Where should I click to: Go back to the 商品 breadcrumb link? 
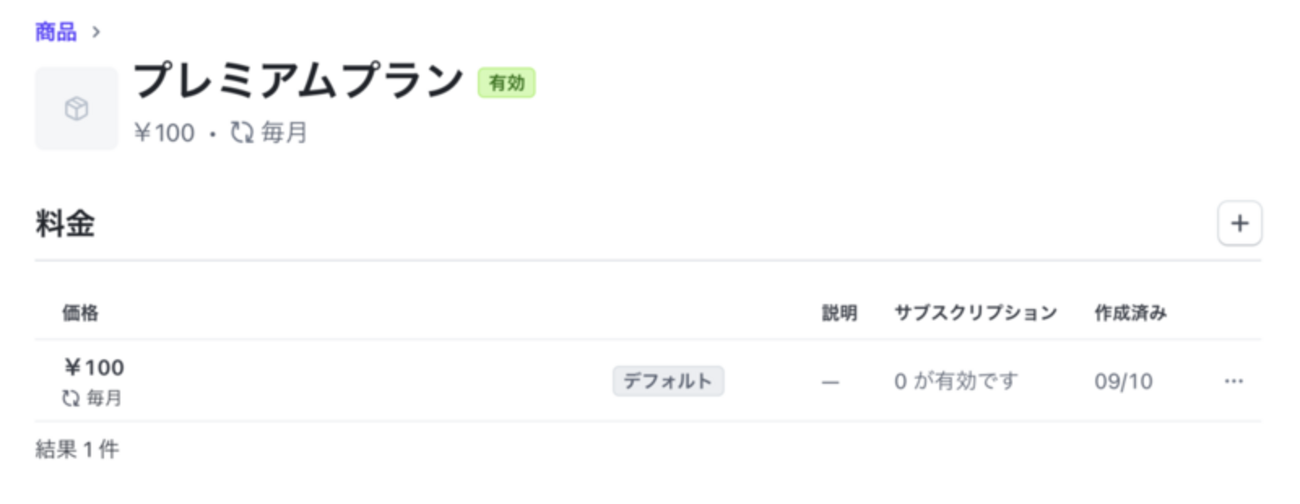(x=56, y=32)
